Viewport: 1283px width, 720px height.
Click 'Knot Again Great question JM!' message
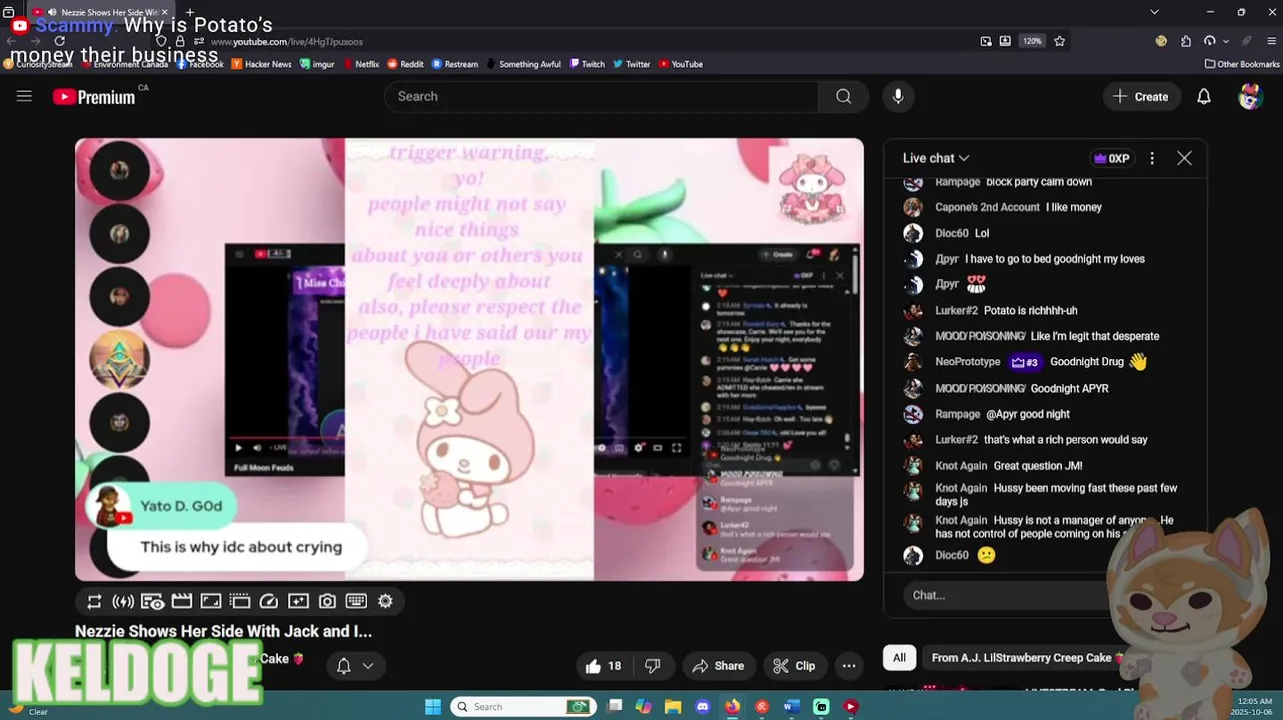[x=1008, y=466]
